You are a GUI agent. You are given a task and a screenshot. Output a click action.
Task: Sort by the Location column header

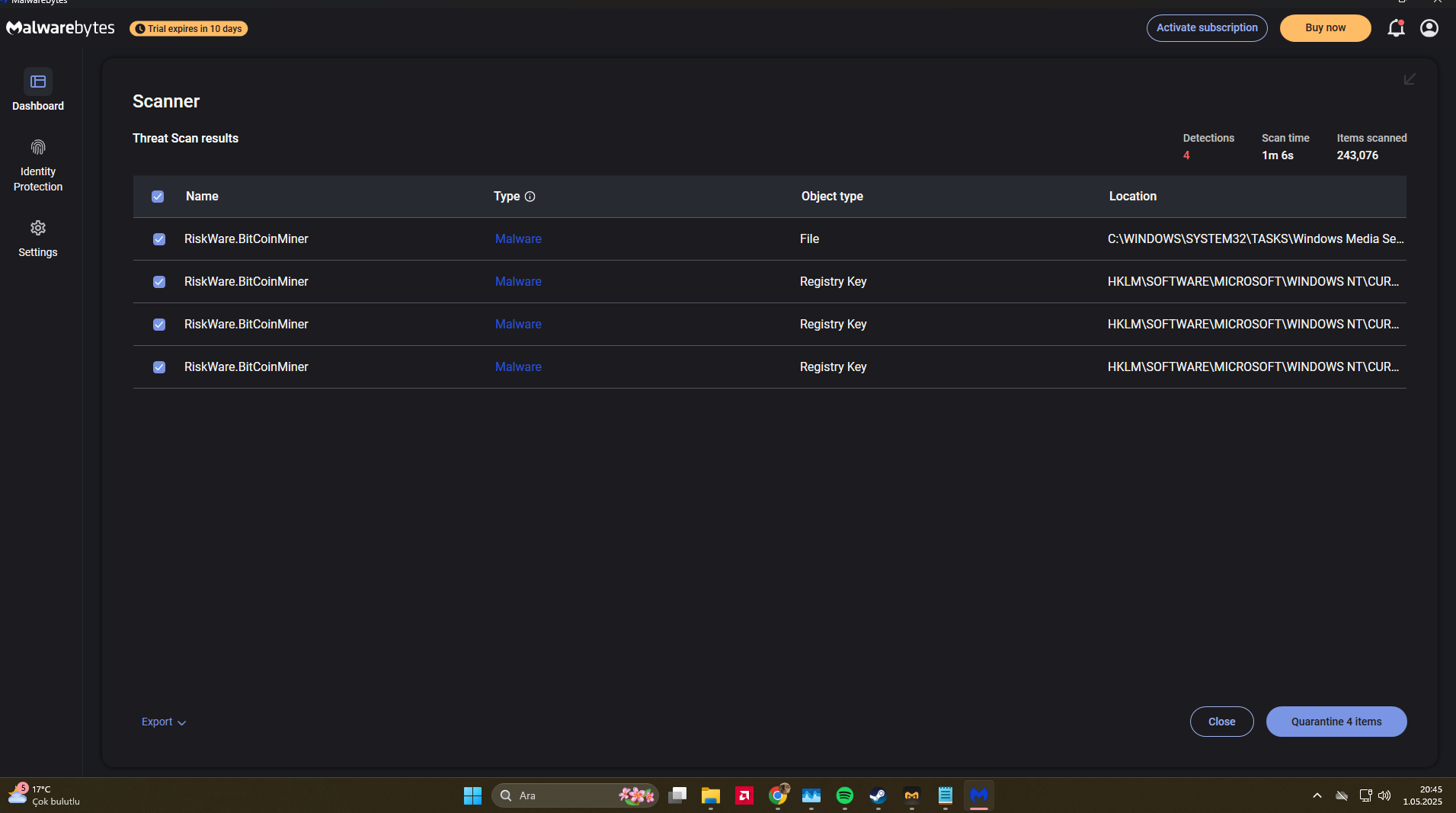1132,197
